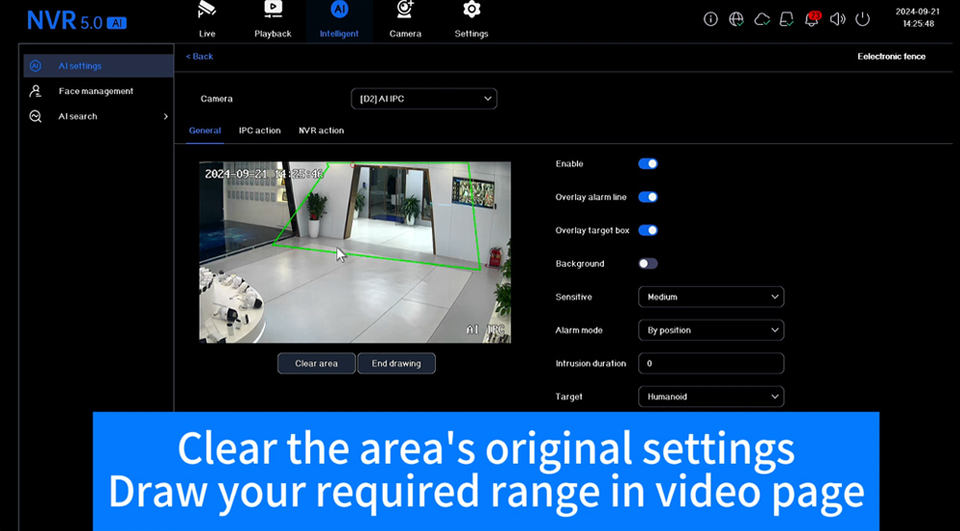Switch to the IPC action tab
This screenshot has width=960, height=531.
tap(259, 131)
